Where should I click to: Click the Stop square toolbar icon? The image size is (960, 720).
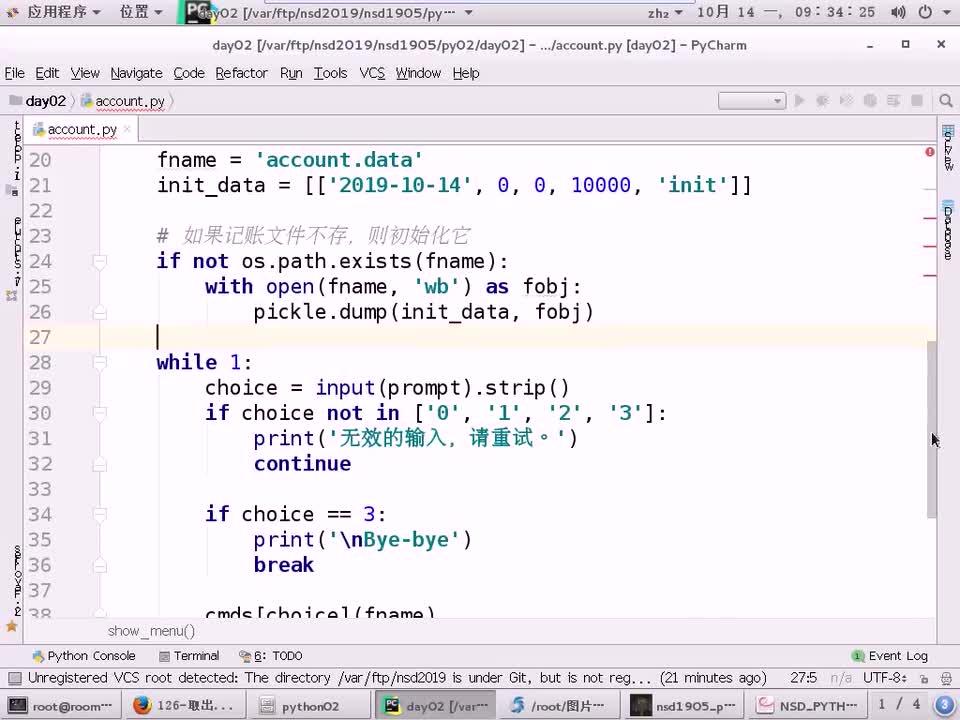pos(917,100)
